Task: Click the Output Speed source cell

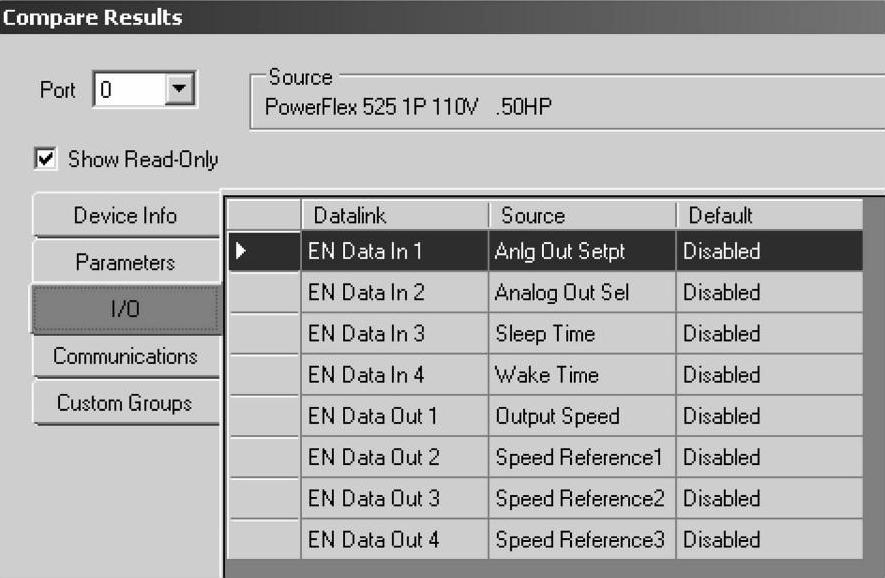Action: (x=582, y=415)
